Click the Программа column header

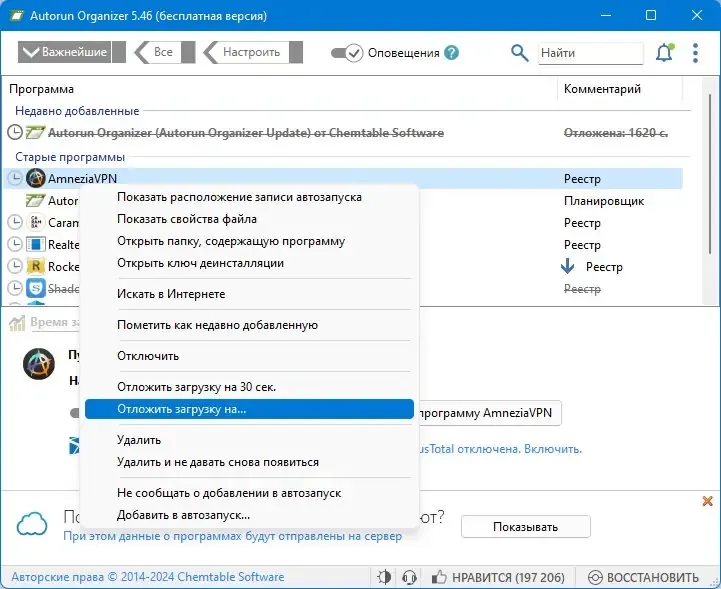[x=41, y=89]
